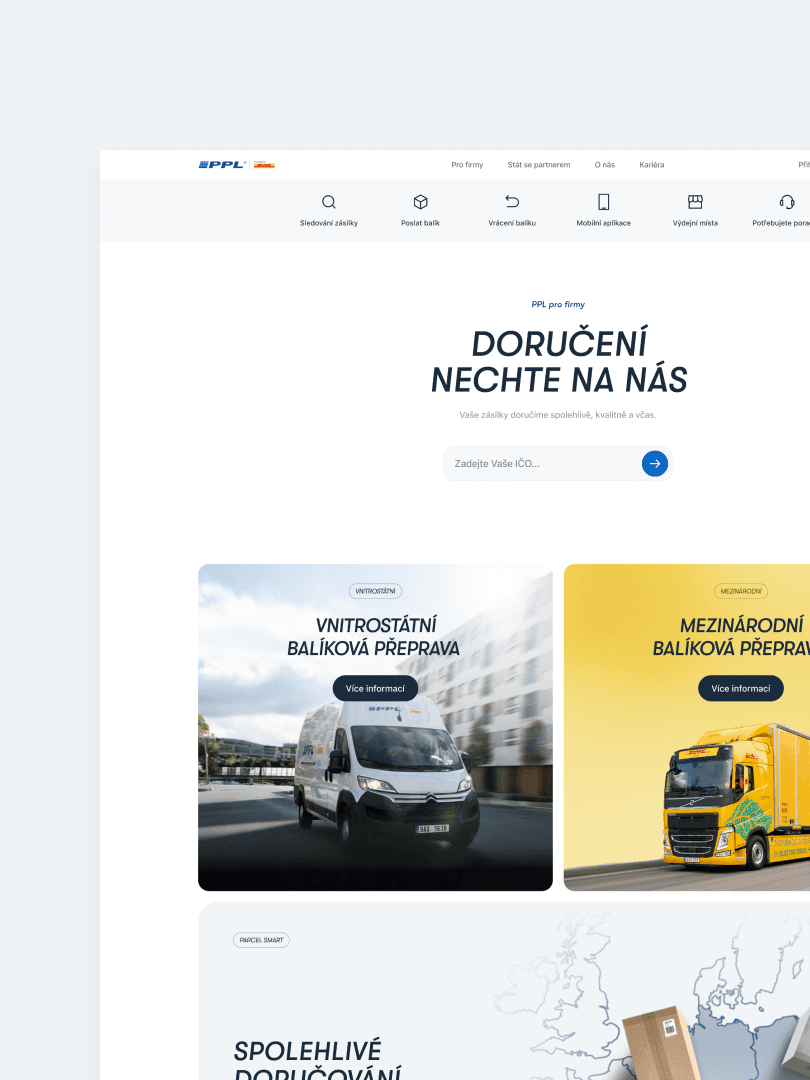Click Sledování zásilky label
Image resolution: width=810 pixels, height=1080 pixels.
[329, 223]
